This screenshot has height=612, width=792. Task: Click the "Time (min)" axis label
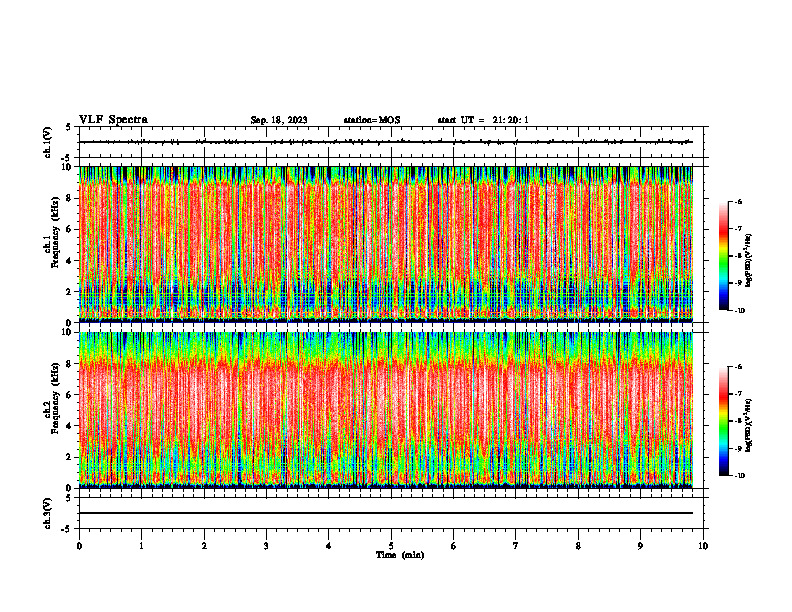tap(400, 555)
